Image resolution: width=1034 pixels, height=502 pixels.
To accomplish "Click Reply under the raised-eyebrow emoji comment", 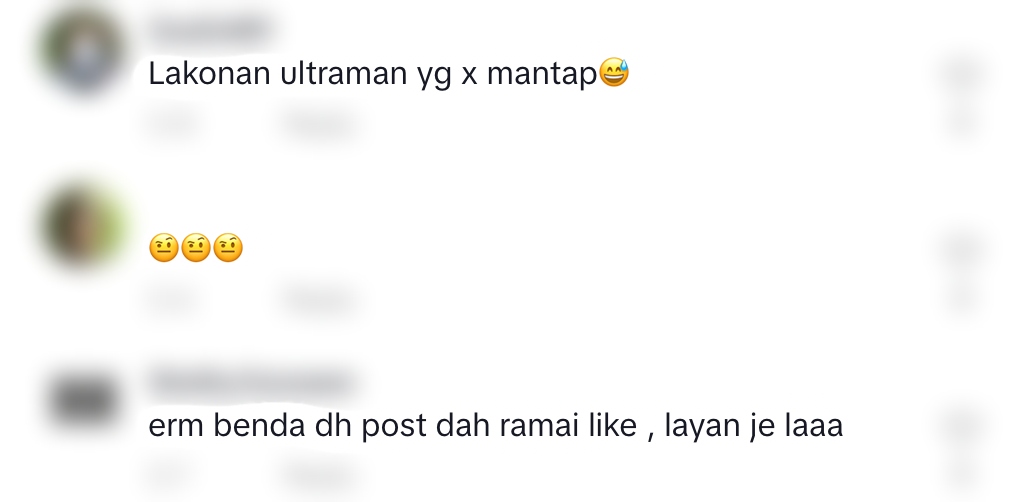I will click(319, 299).
